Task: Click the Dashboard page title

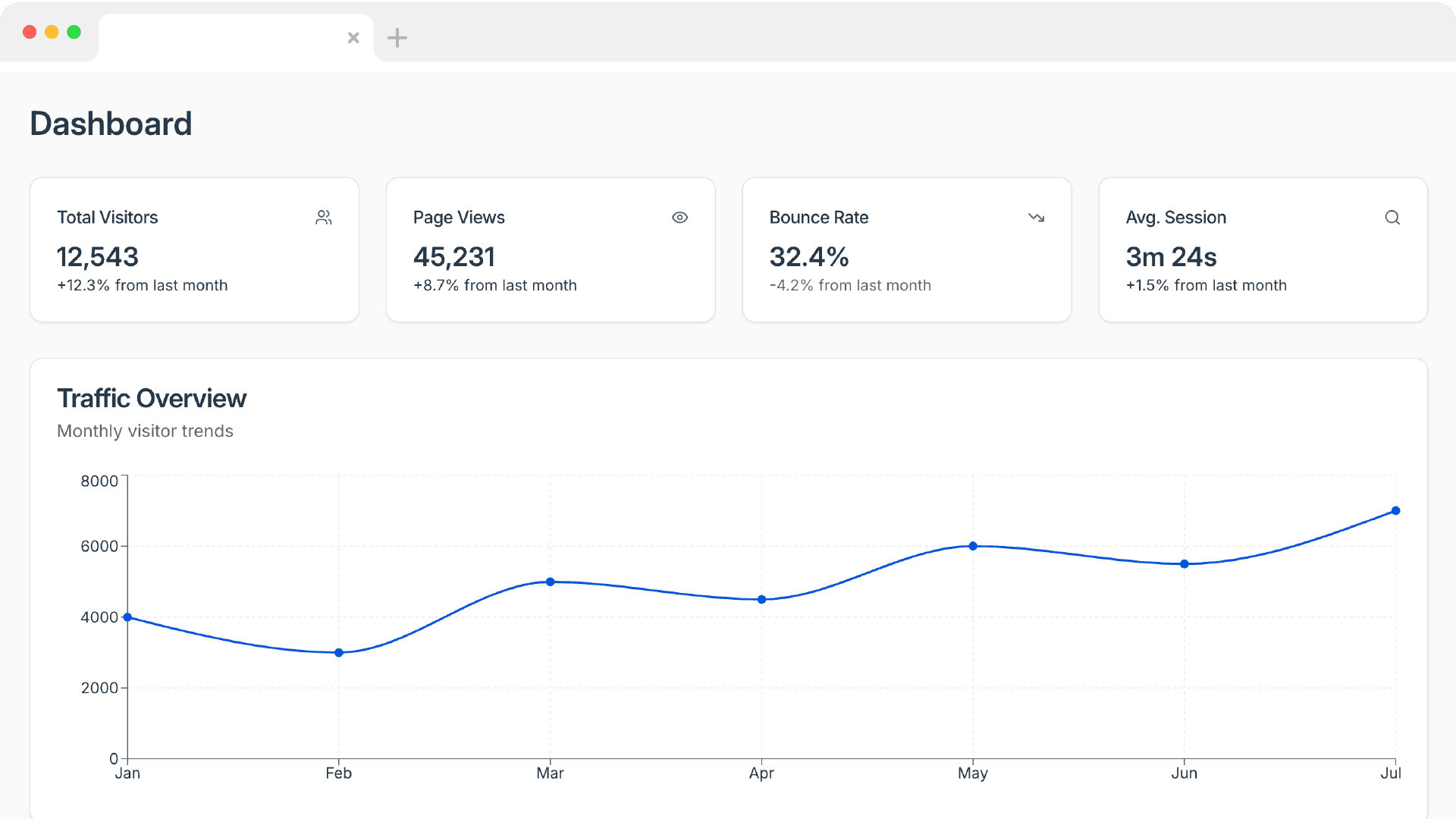Action: (x=111, y=124)
